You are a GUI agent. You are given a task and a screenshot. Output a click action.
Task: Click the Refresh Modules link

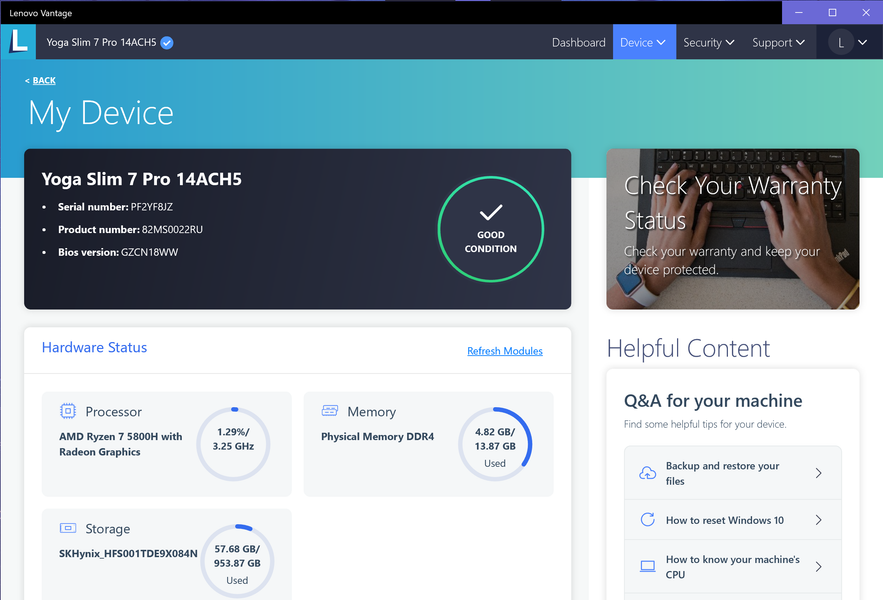tap(505, 350)
